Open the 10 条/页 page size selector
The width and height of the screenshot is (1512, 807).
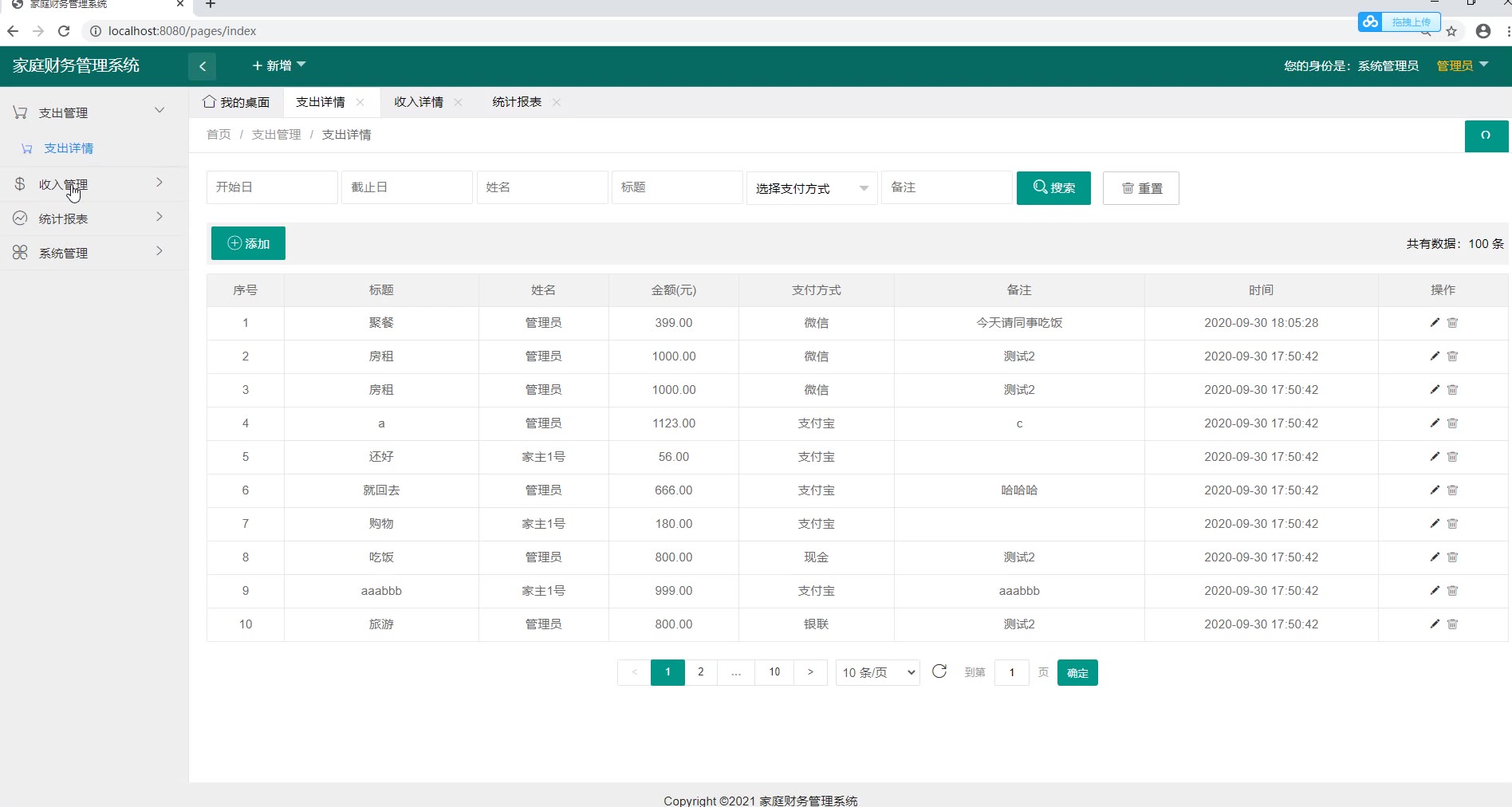point(877,672)
